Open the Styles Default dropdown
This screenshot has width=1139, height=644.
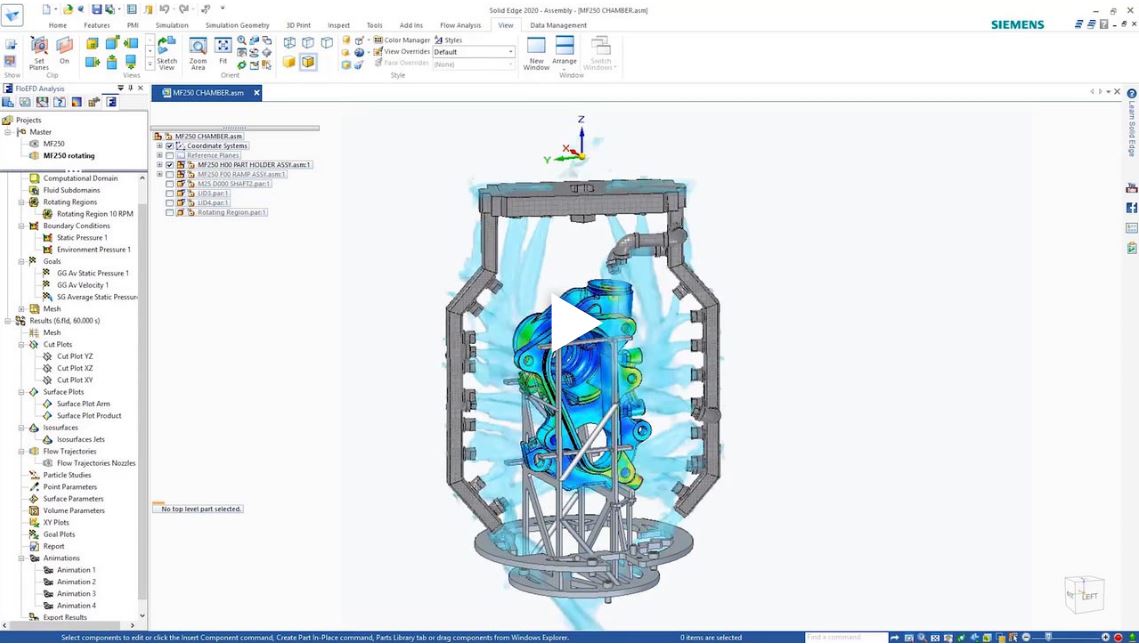pyautogui.click(x=474, y=52)
